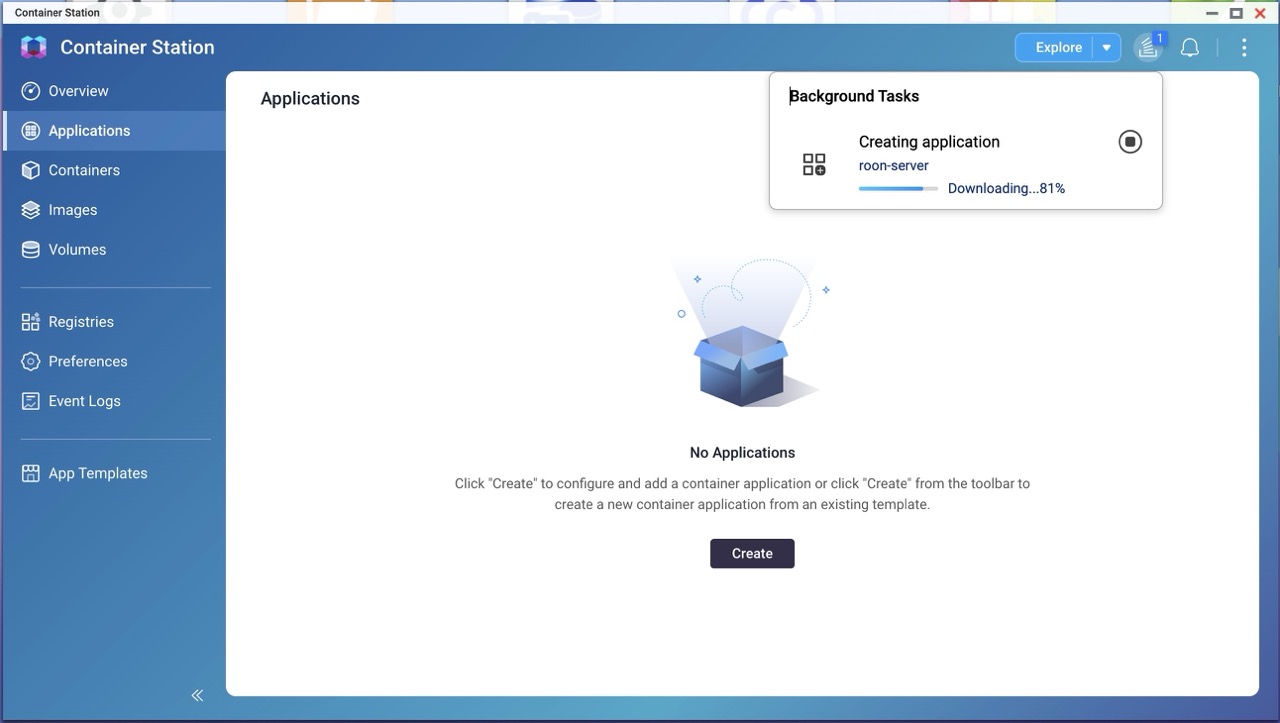1280x723 pixels.
Task: Click the Registries grid icon
Action: tap(31, 322)
